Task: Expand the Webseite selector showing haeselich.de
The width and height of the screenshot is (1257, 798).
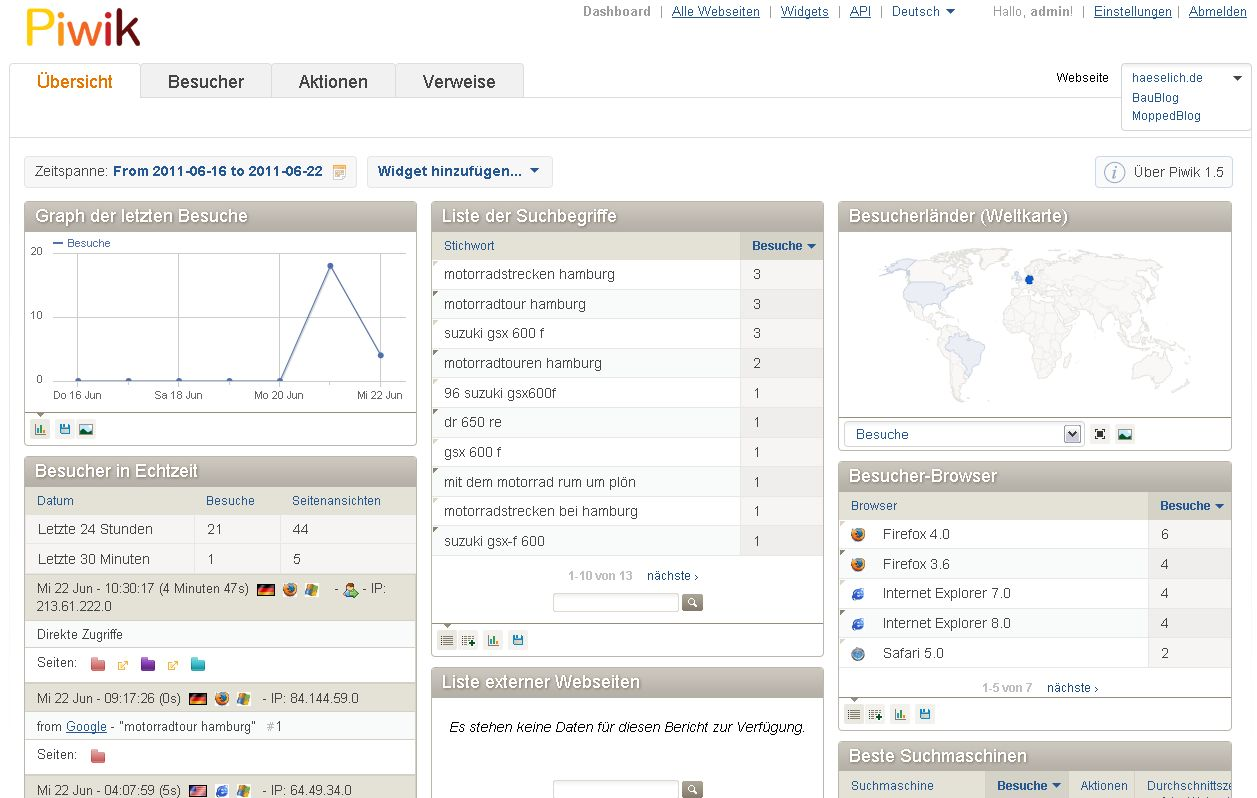Action: (1236, 78)
